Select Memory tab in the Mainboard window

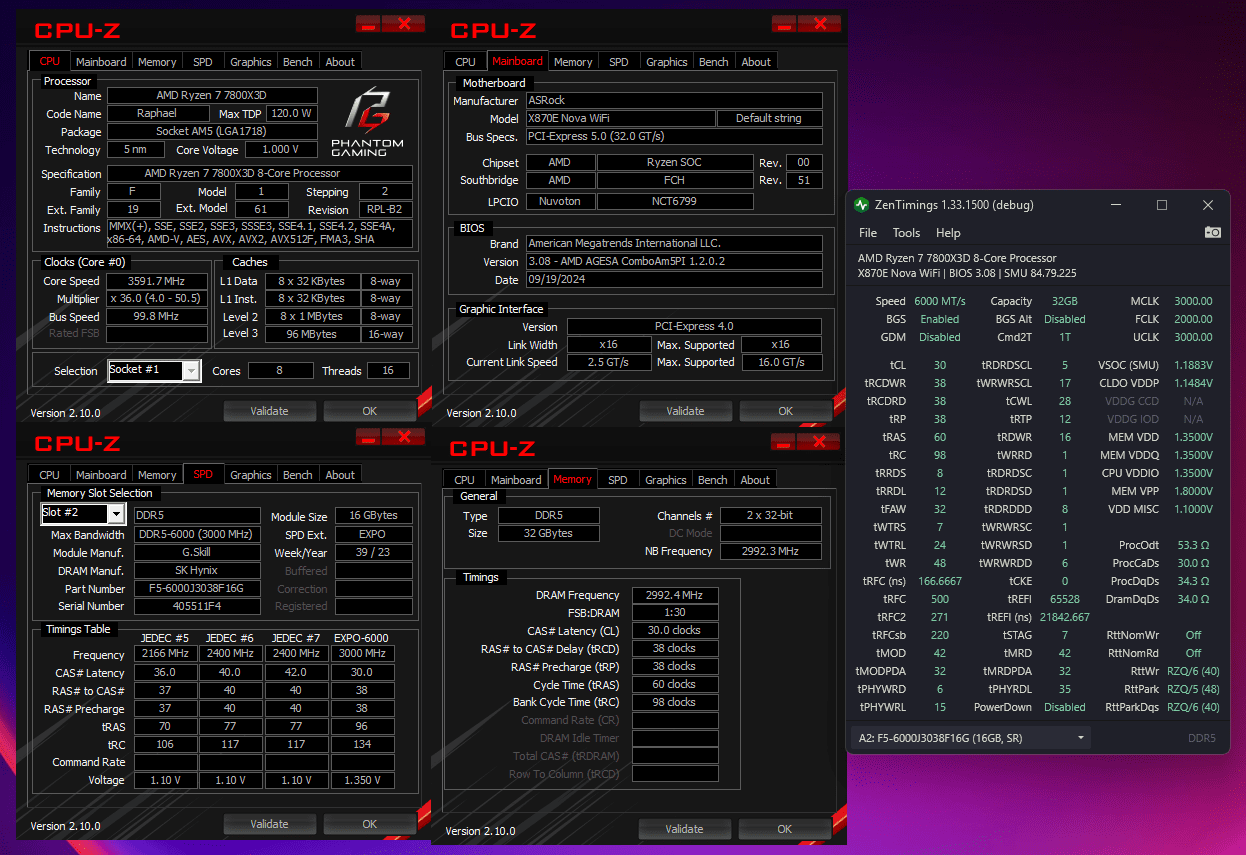coord(573,62)
